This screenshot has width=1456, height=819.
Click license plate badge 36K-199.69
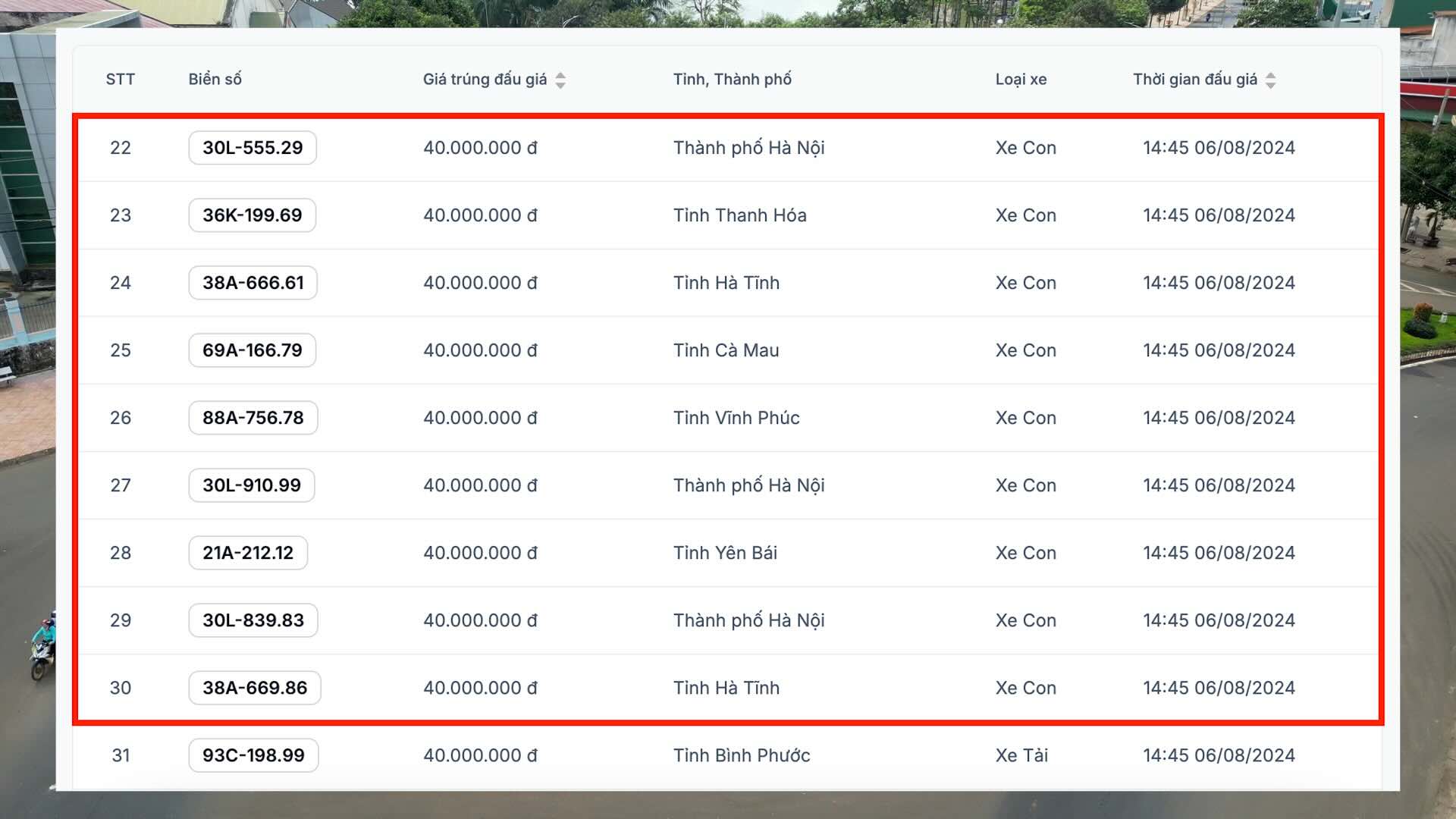point(252,215)
